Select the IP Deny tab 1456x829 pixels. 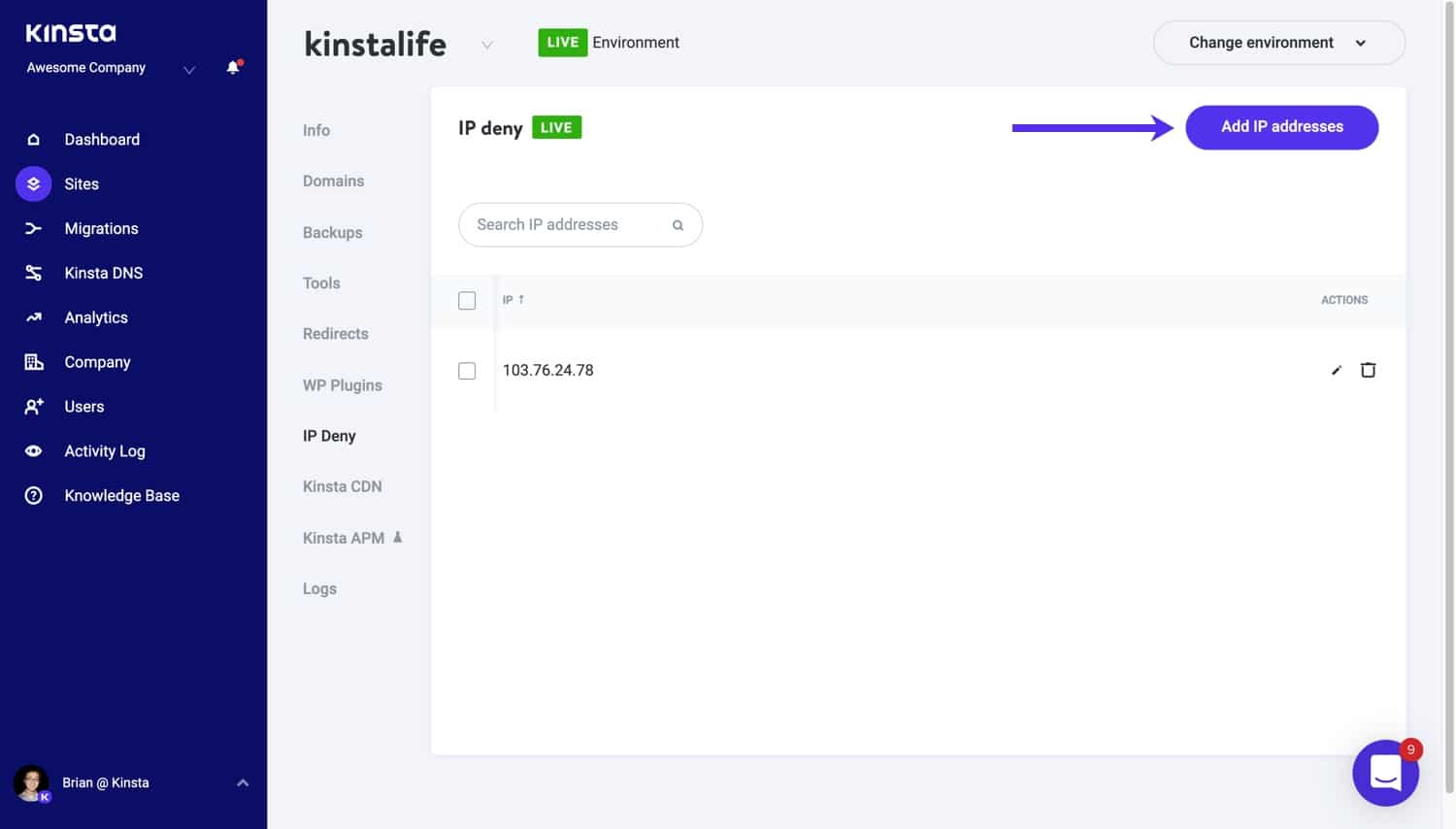(329, 436)
